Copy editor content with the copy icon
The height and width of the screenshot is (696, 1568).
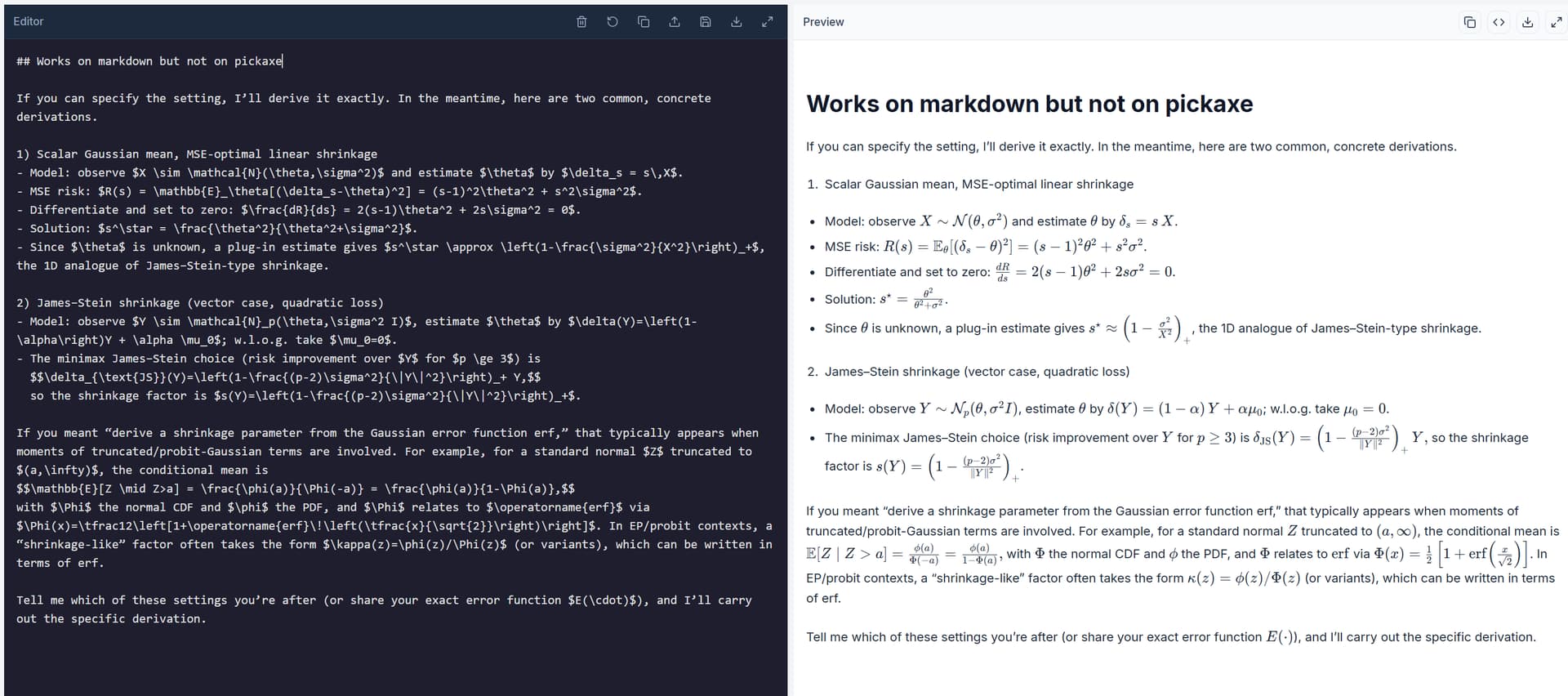coord(644,22)
